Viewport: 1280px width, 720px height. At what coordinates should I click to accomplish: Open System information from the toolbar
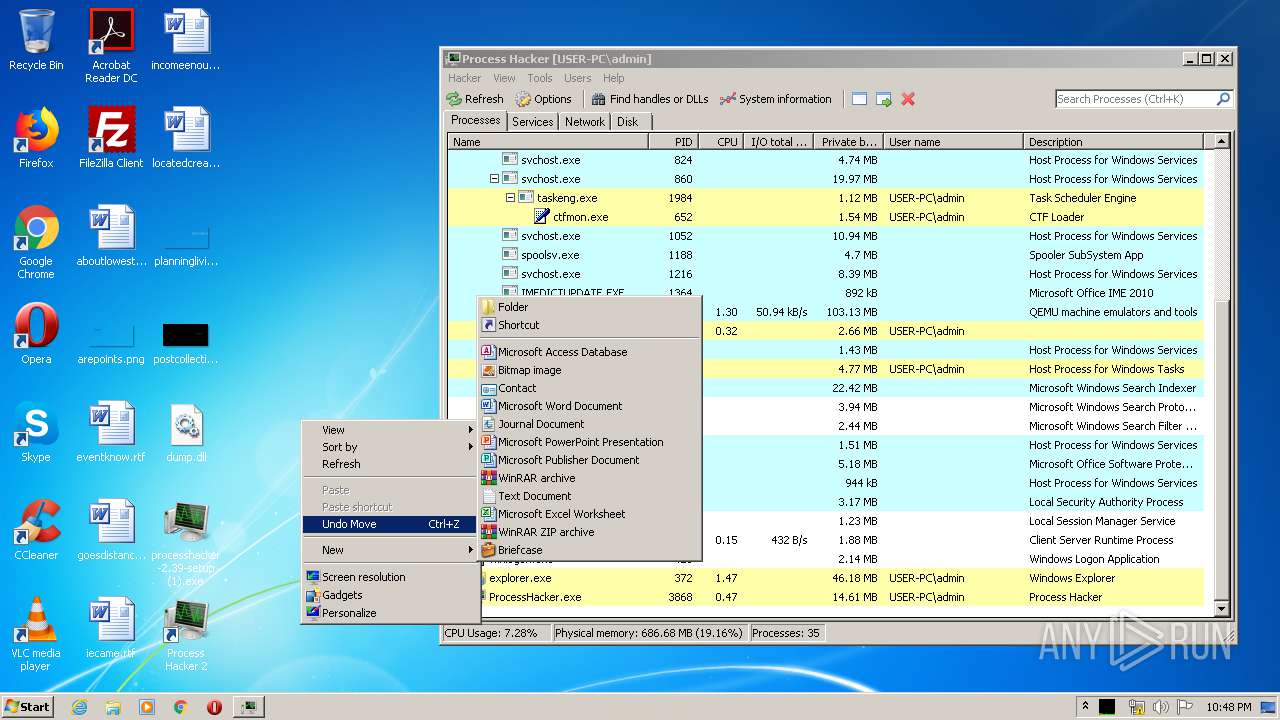pos(776,99)
